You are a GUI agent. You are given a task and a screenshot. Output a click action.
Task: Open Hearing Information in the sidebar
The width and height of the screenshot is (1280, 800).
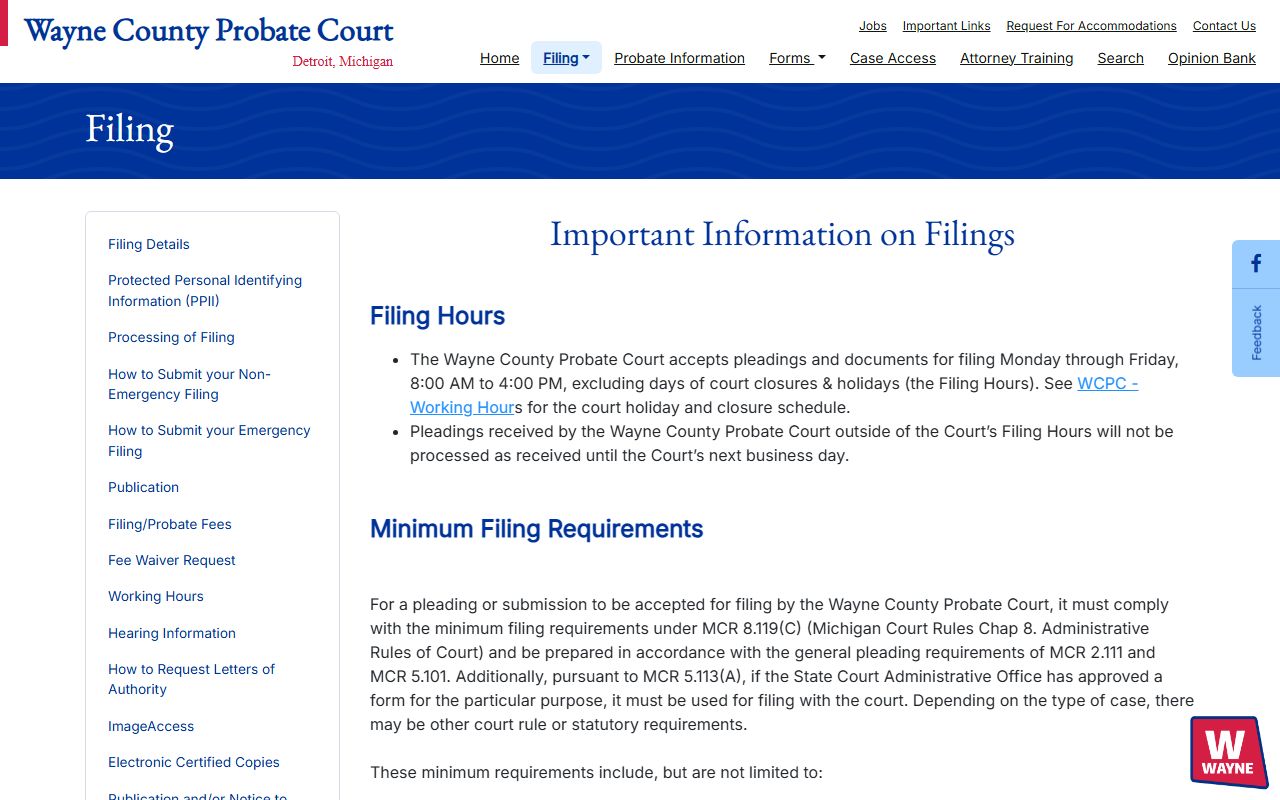coord(172,633)
